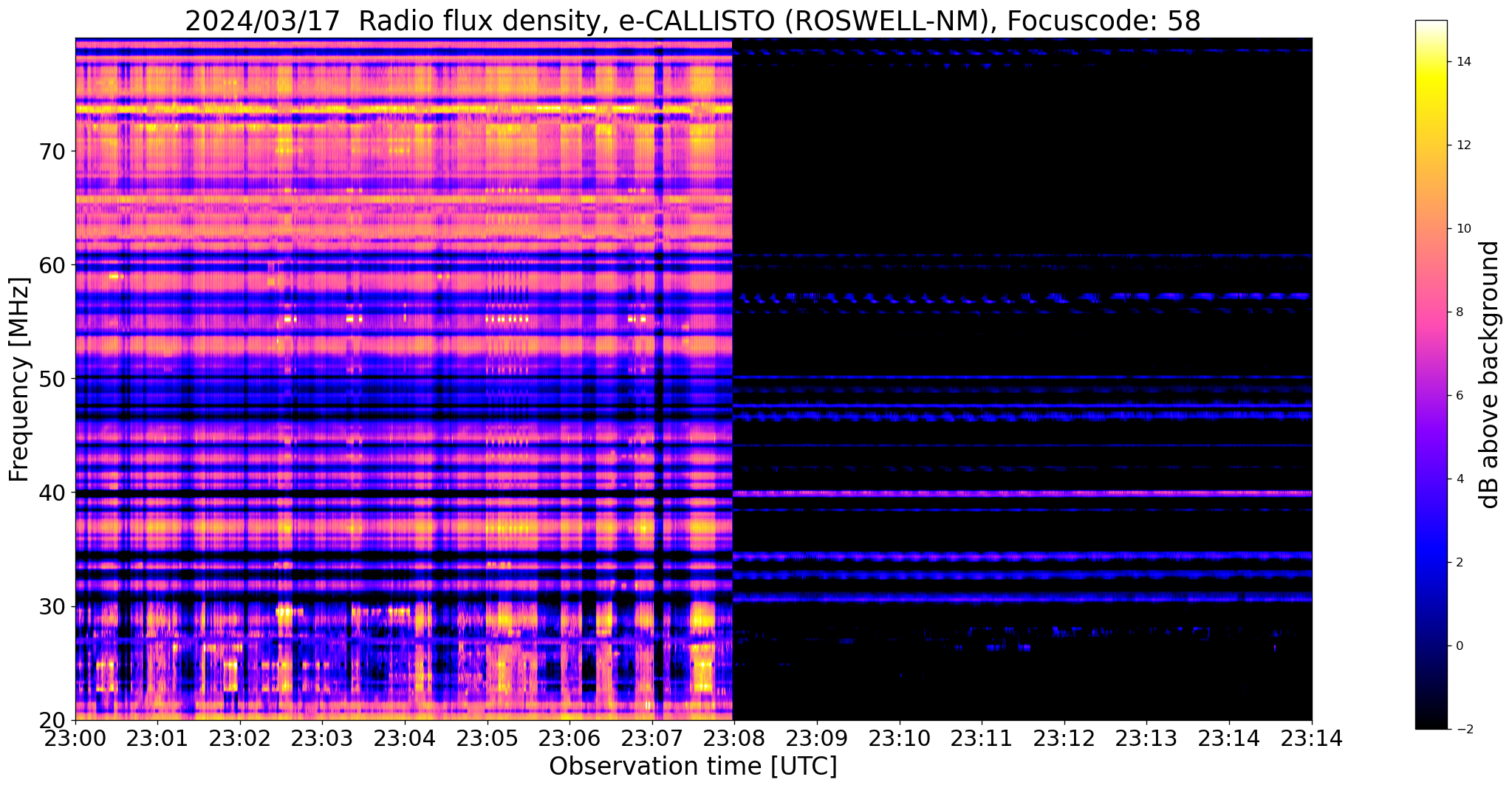Viewport: 1512px width, 788px height.
Task: Click the 23:00 time tick label
Action: (x=75, y=739)
